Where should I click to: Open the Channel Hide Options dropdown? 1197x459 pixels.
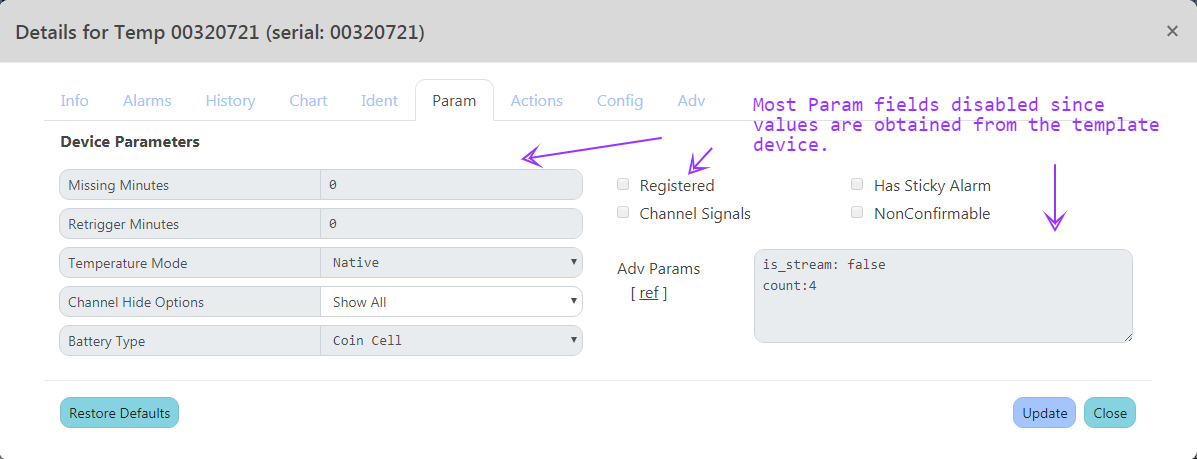[451, 302]
